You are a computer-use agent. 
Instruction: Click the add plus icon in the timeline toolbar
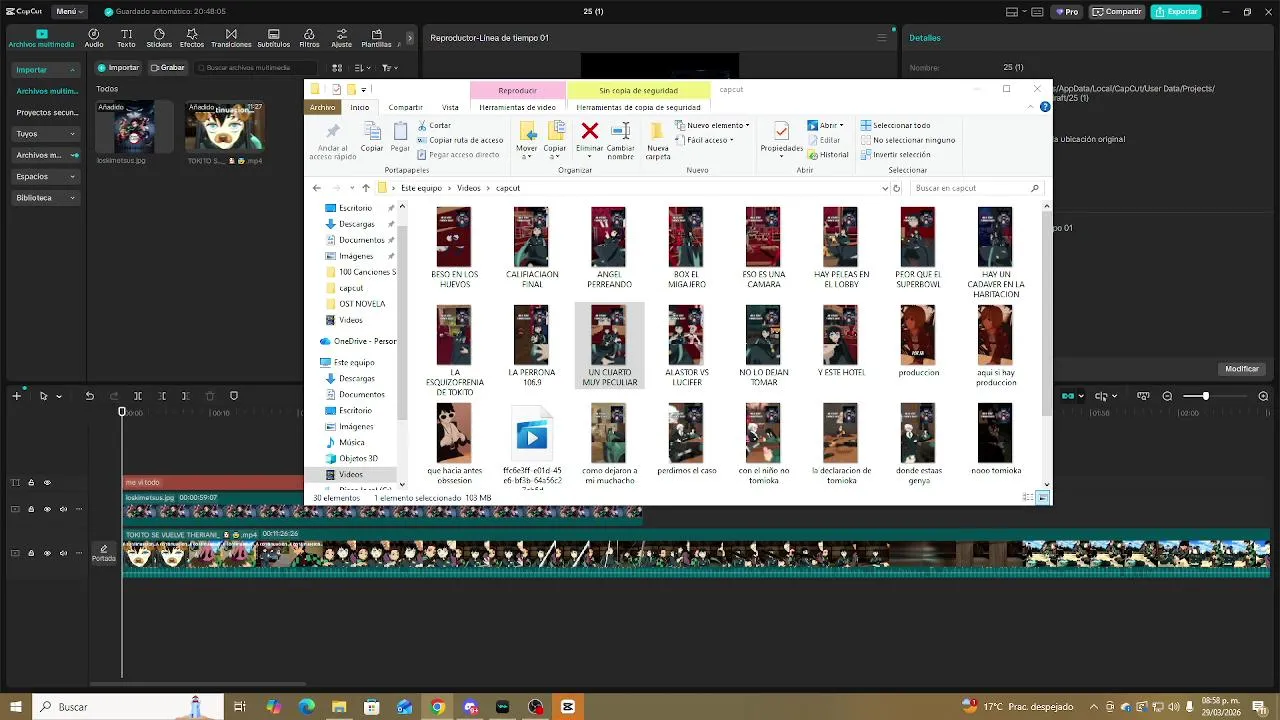(16, 396)
